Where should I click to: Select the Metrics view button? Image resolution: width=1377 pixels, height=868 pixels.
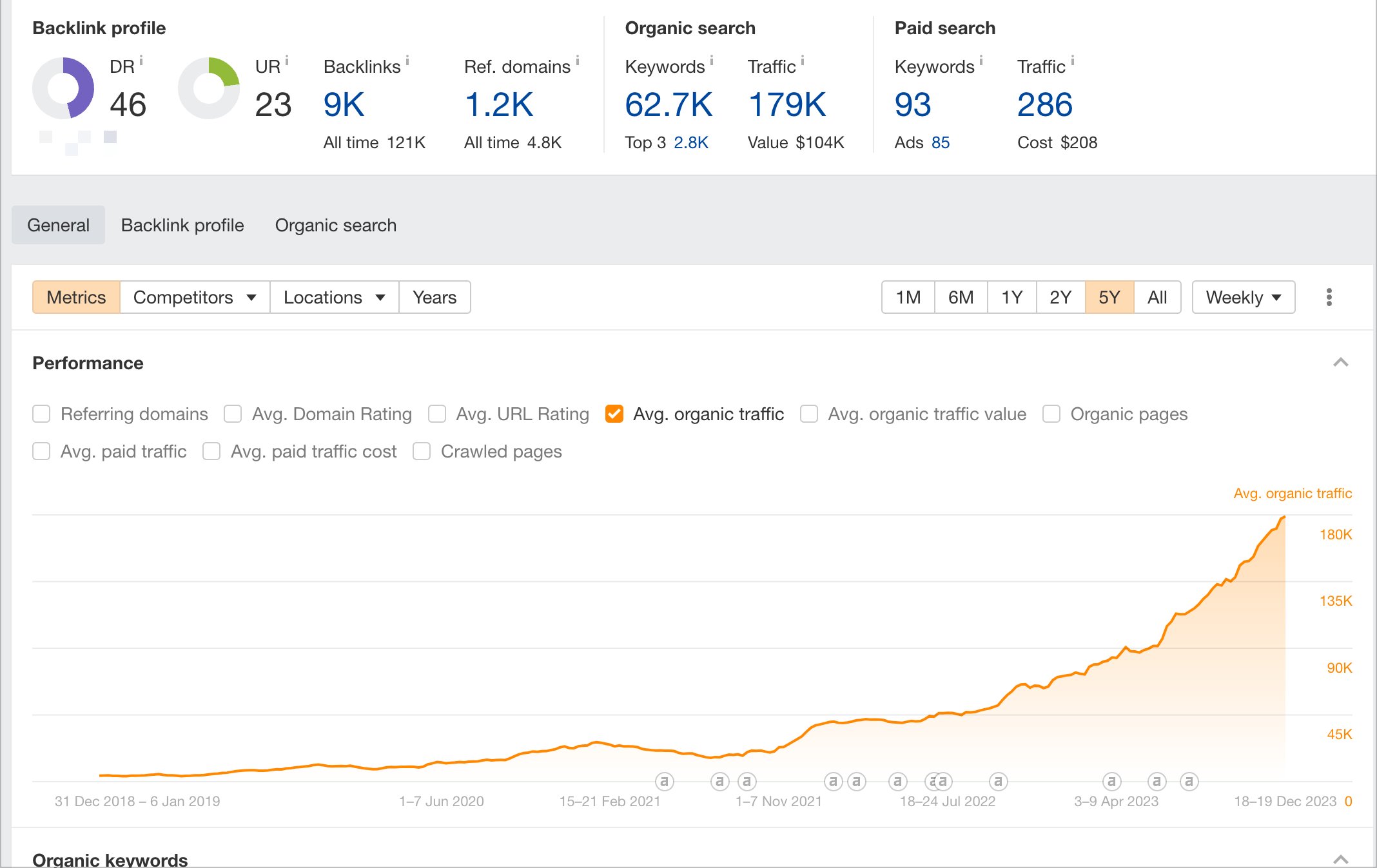(x=76, y=297)
